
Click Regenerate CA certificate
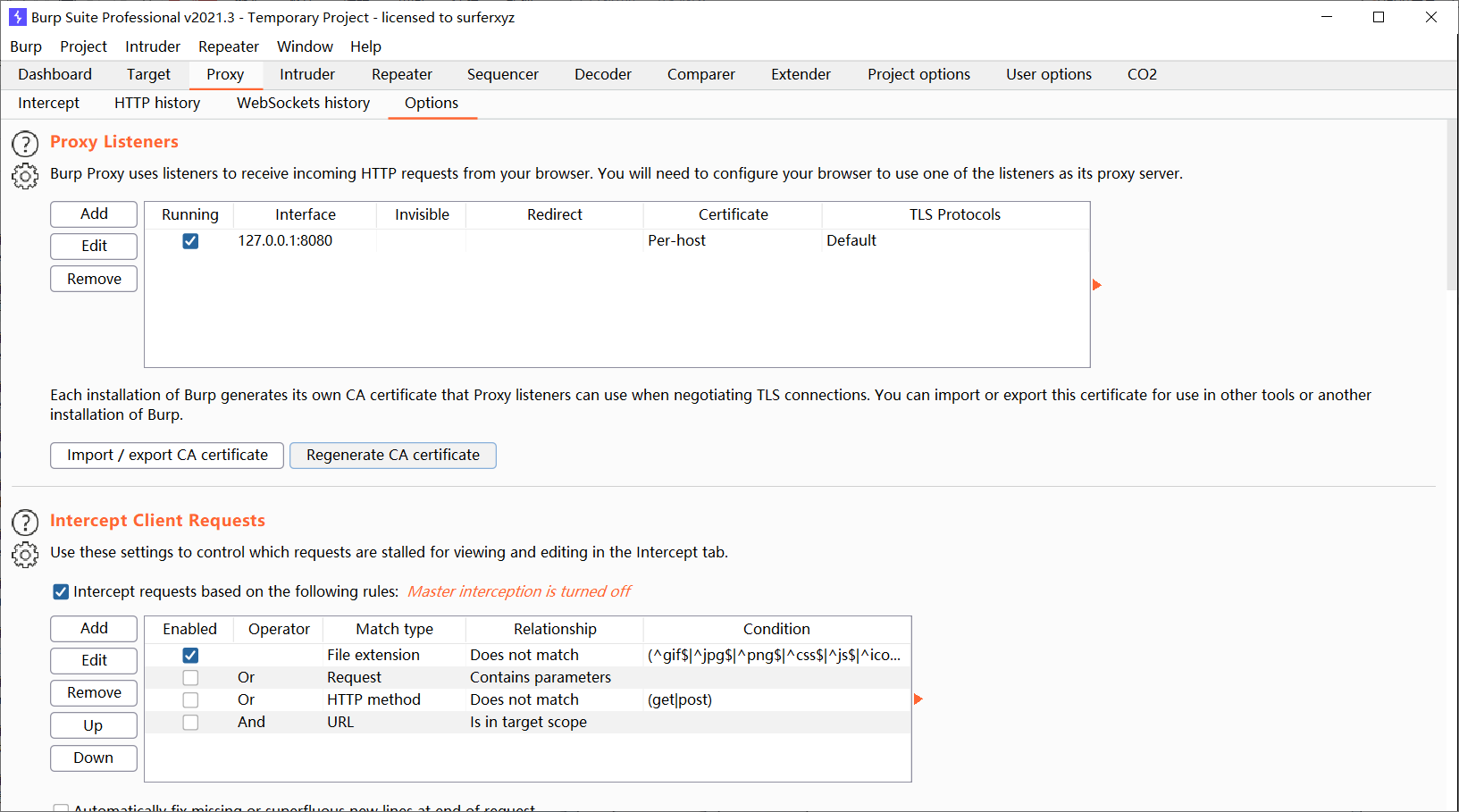[393, 456]
